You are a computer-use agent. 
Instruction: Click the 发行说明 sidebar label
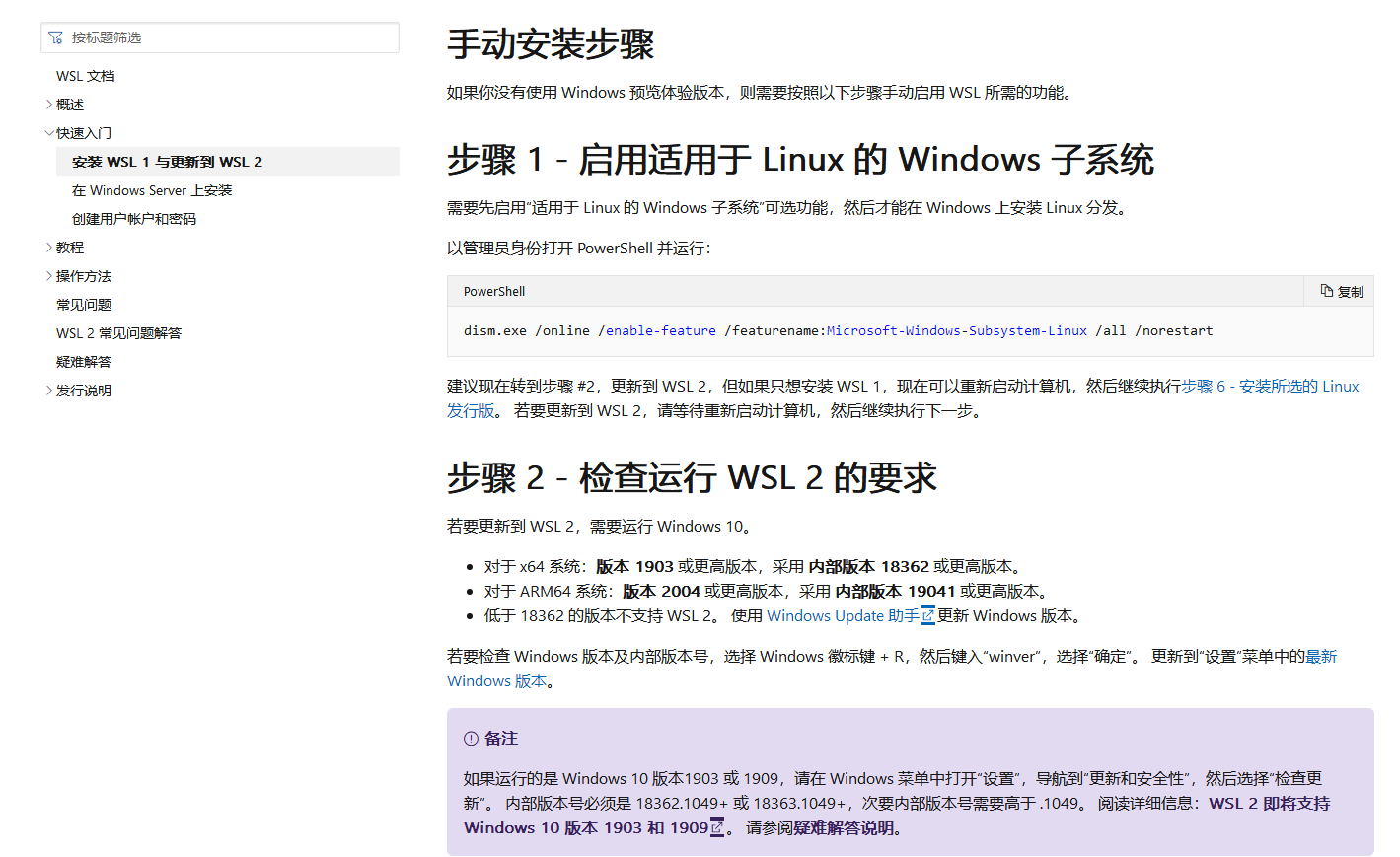[x=84, y=391]
